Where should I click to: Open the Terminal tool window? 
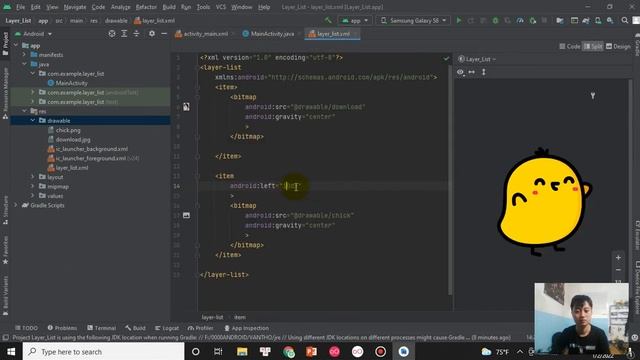coord(102,328)
